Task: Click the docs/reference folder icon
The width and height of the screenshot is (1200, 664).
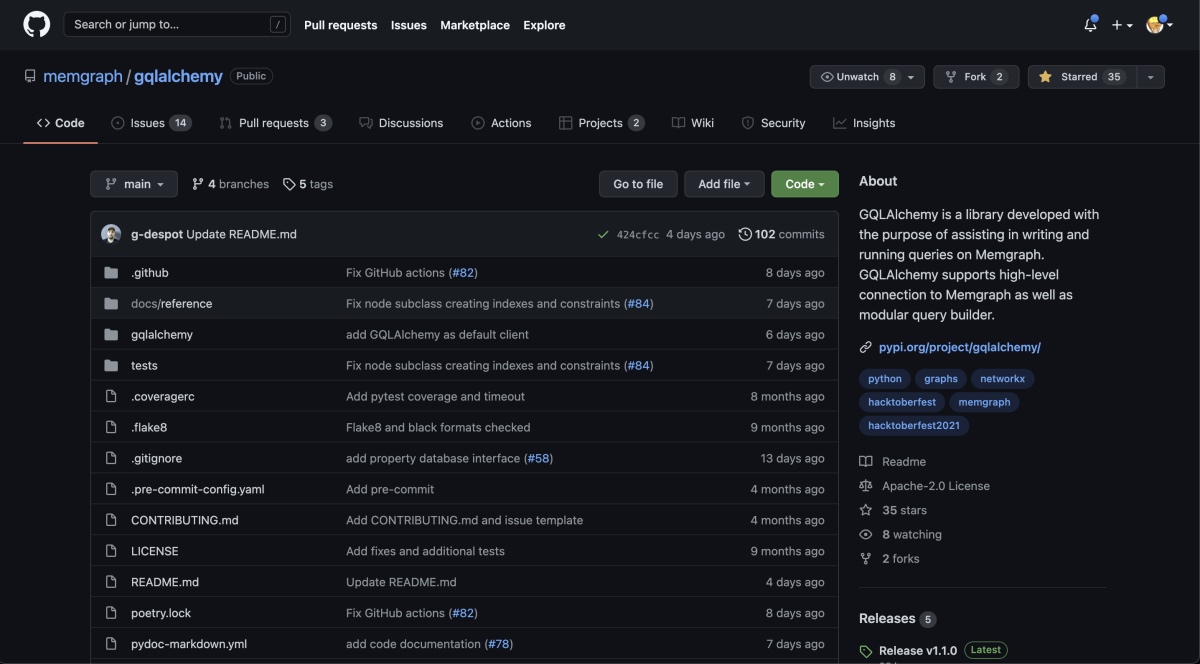Action: (111, 304)
